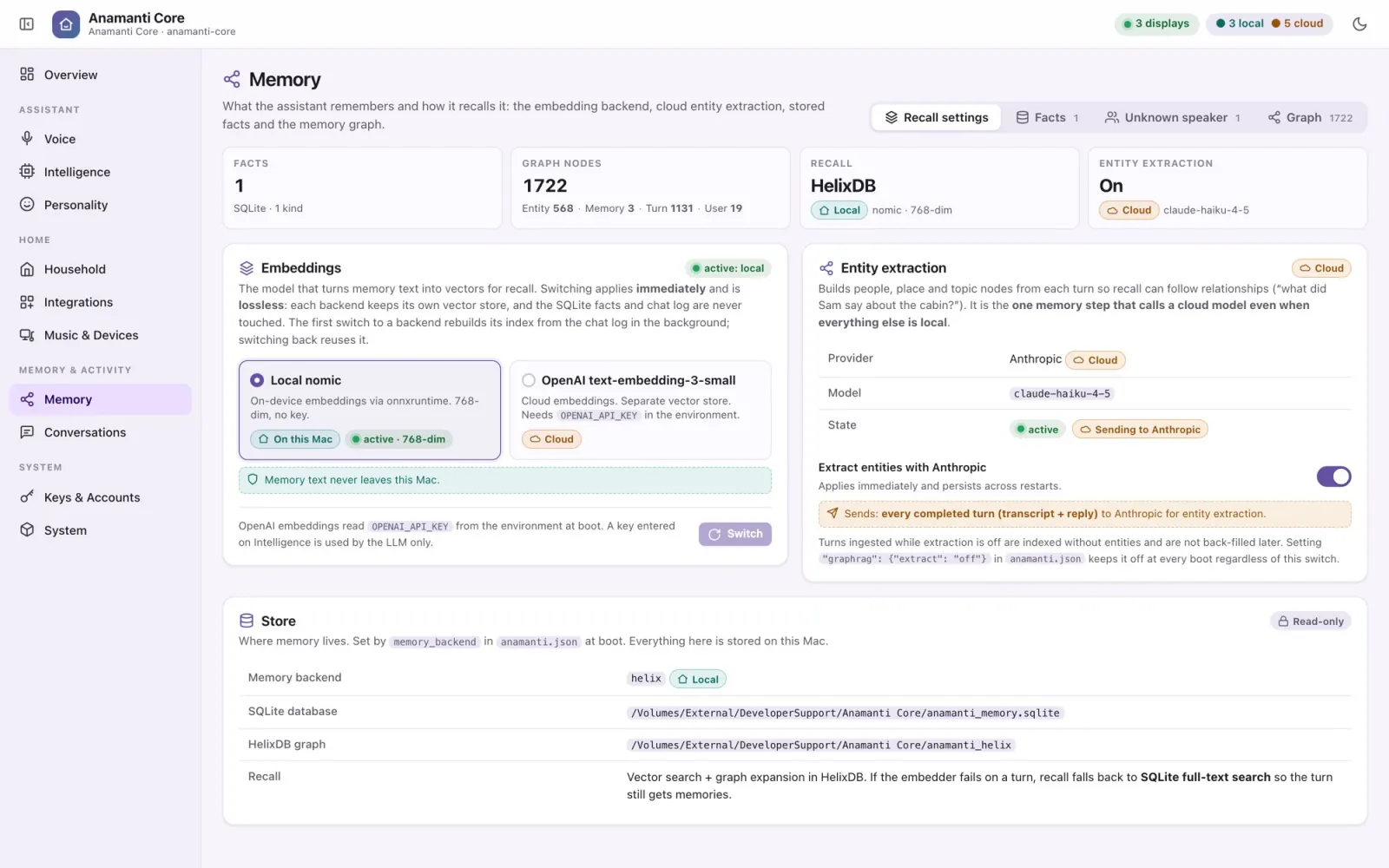Click the Entity extraction On card
The height and width of the screenshot is (868, 1389).
click(x=1228, y=187)
